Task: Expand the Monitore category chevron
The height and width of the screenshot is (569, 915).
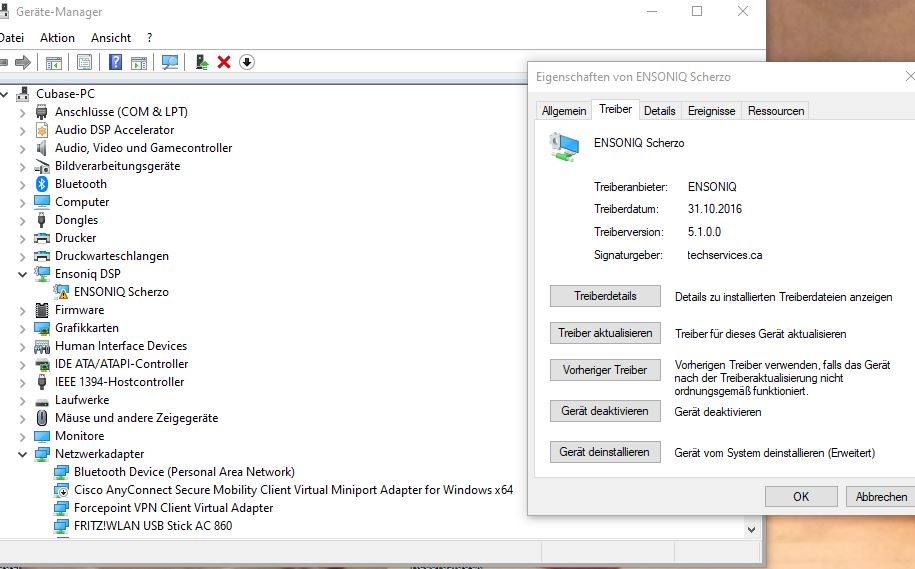Action: click(22, 437)
